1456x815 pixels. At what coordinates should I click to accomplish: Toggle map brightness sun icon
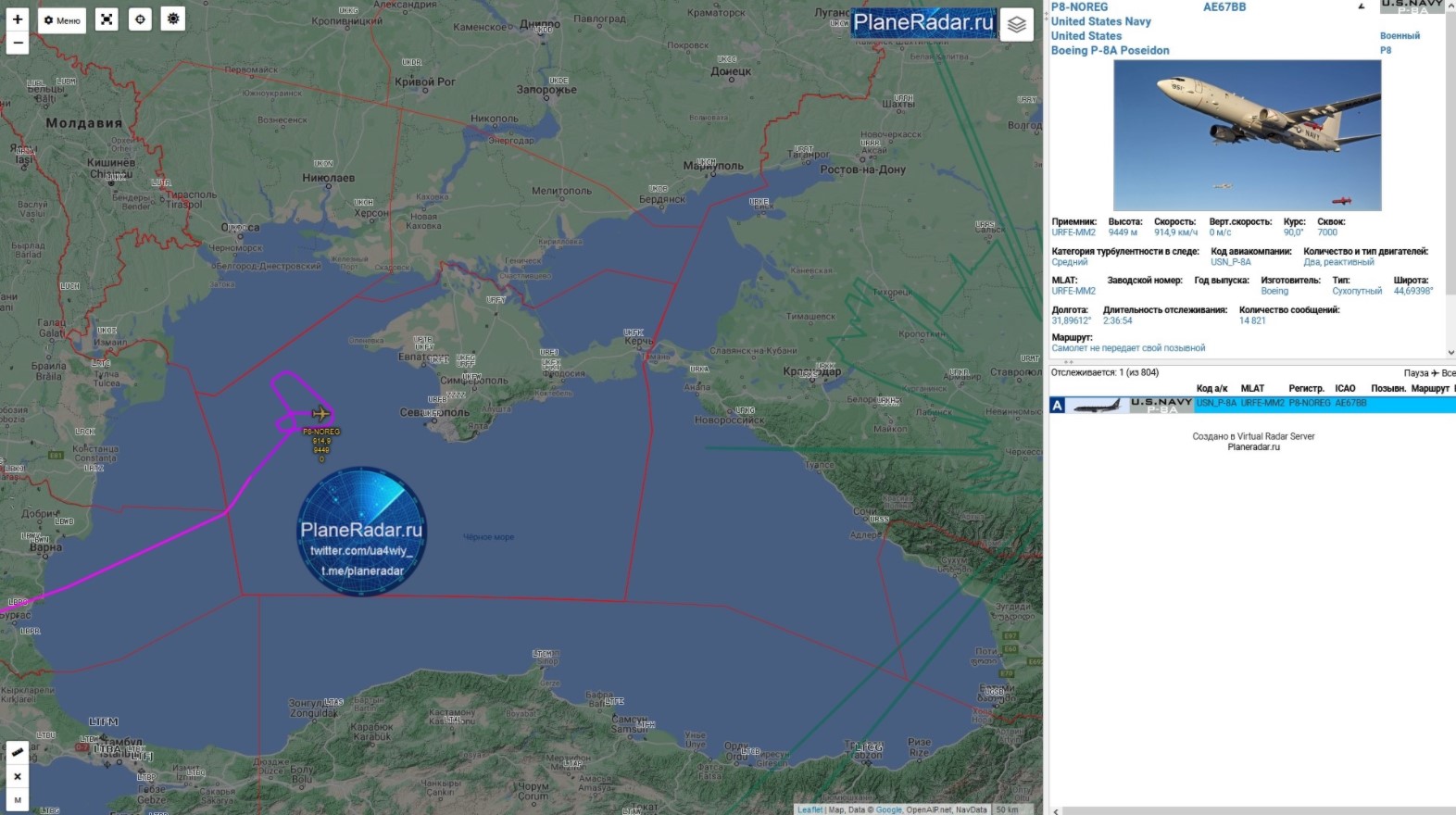173,19
